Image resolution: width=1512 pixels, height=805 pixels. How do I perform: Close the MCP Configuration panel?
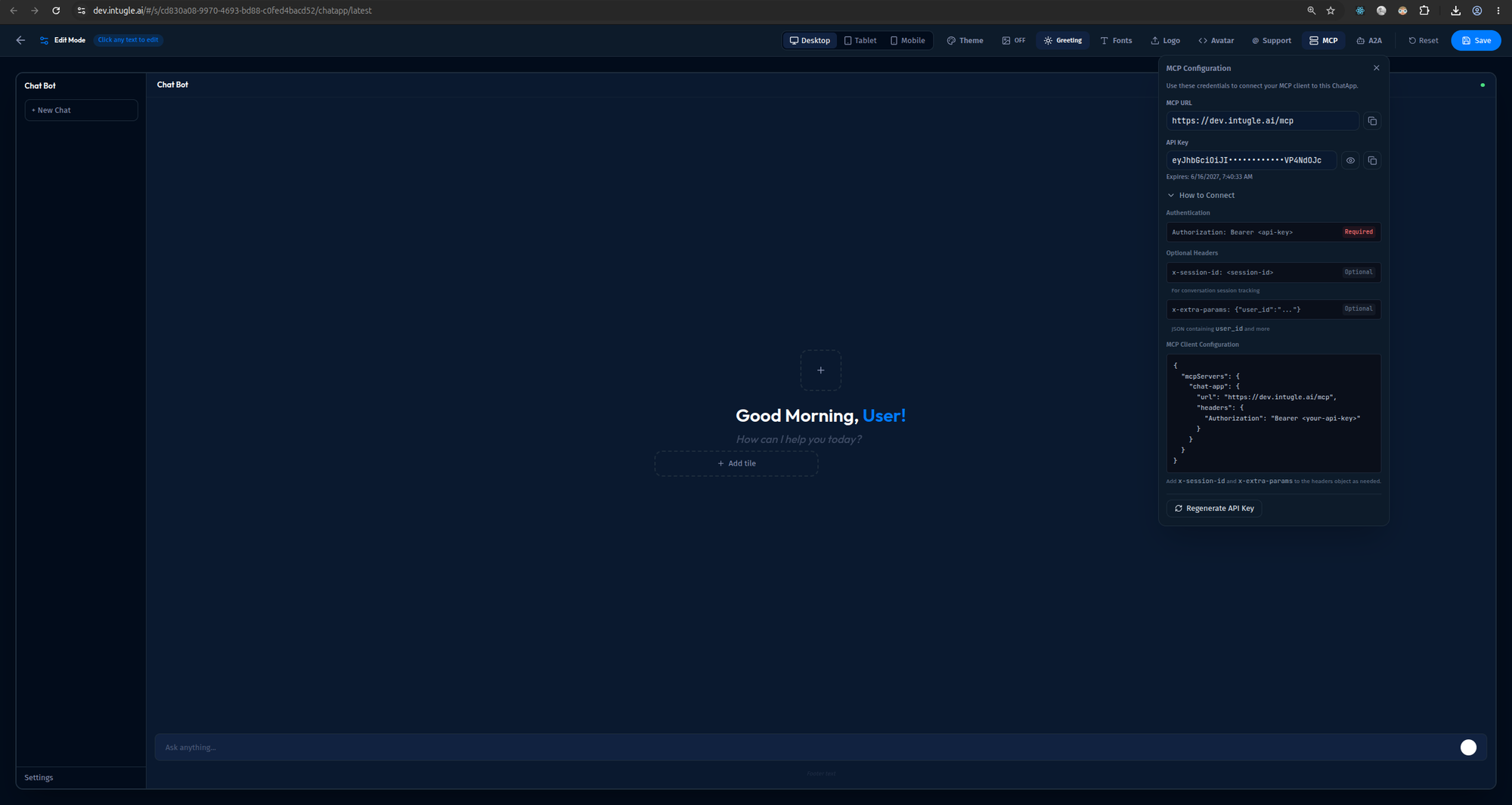click(1377, 68)
